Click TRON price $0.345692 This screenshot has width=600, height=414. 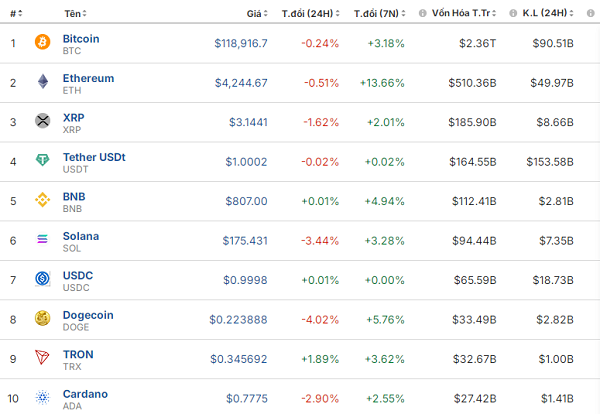tap(239, 359)
